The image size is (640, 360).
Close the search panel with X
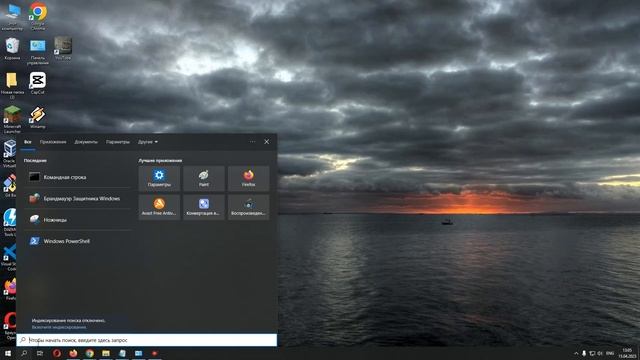point(267,142)
